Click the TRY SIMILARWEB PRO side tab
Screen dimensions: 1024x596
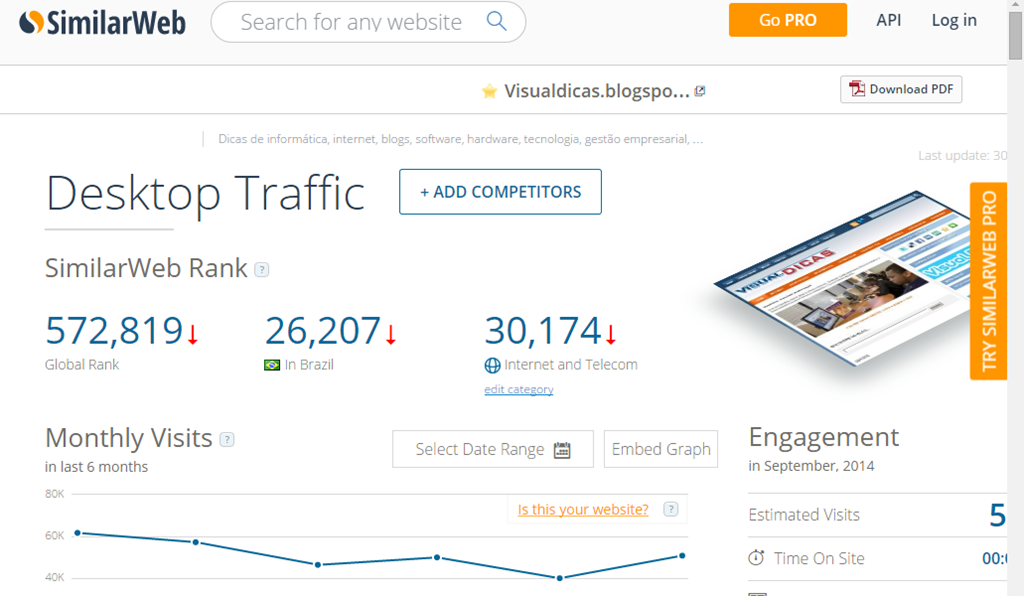[989, 281]
